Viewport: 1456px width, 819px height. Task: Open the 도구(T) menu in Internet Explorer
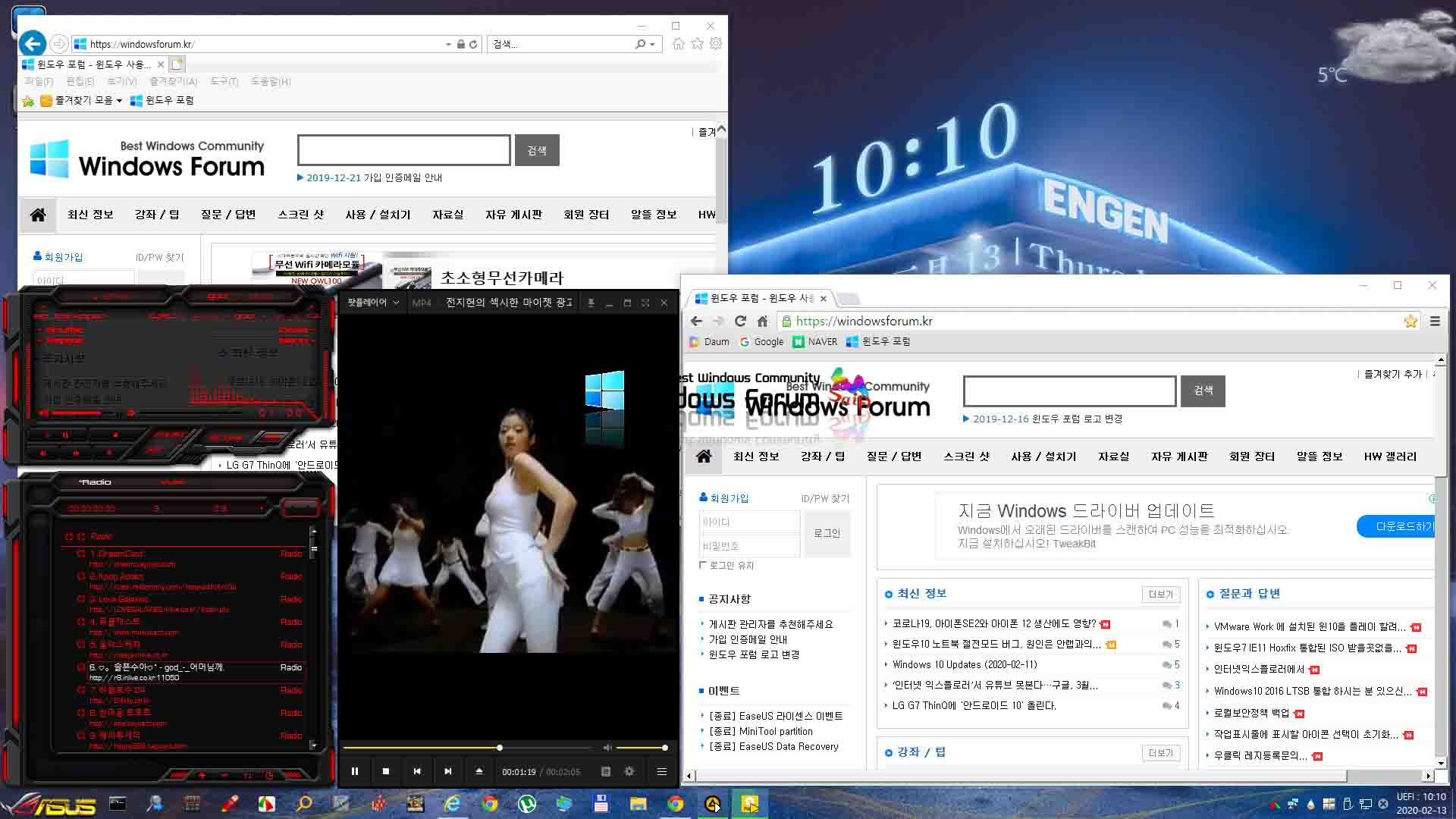(x=224, y=81)
